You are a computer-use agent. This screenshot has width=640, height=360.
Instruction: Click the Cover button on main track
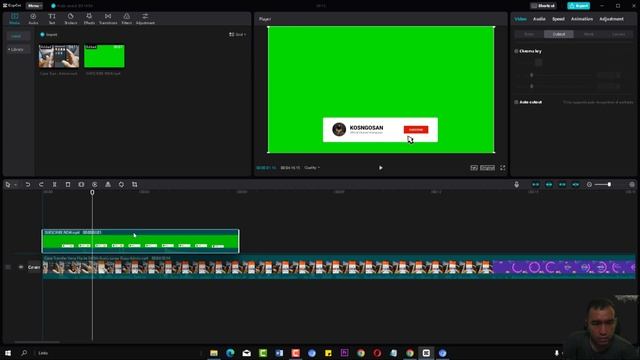(x=34, y=267)
